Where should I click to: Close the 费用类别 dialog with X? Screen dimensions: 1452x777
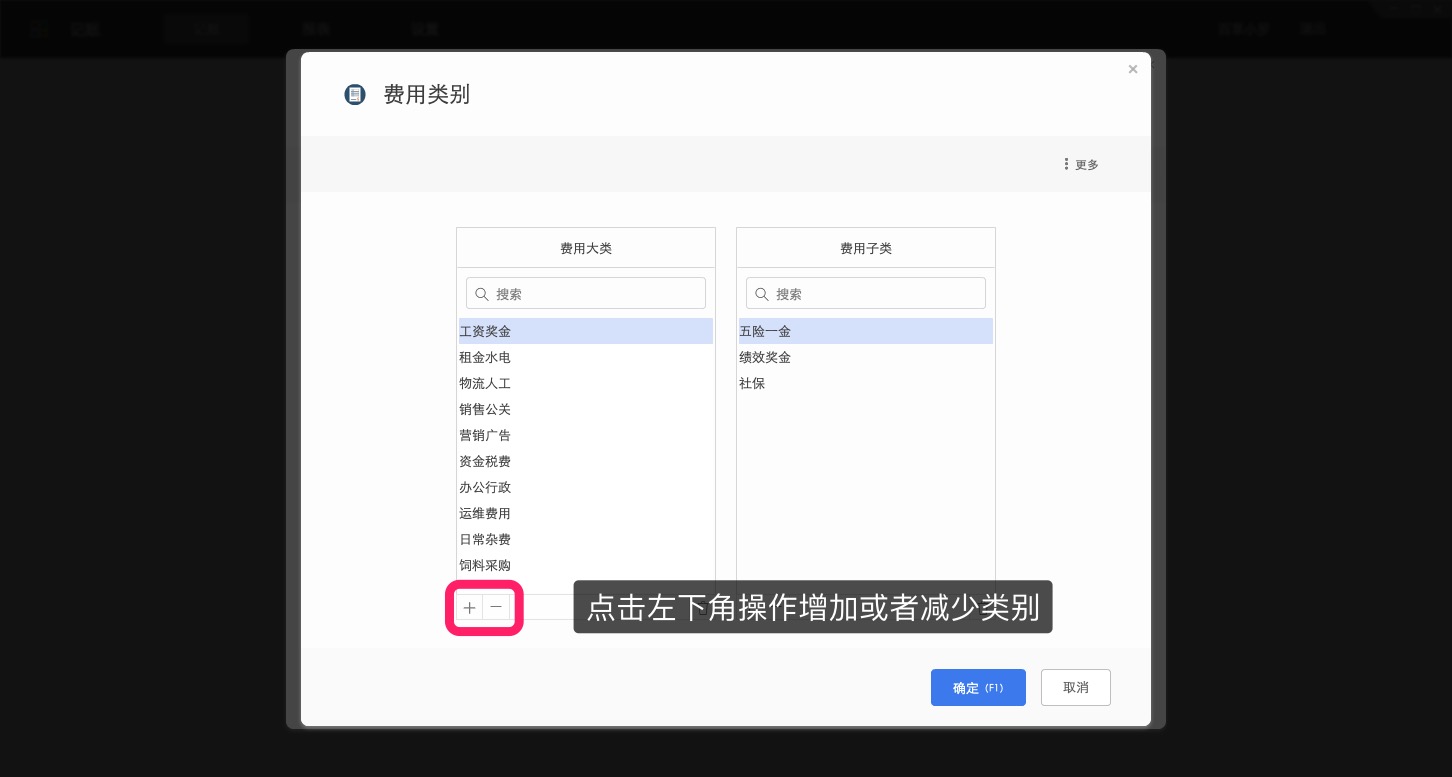coord(1133,69)
